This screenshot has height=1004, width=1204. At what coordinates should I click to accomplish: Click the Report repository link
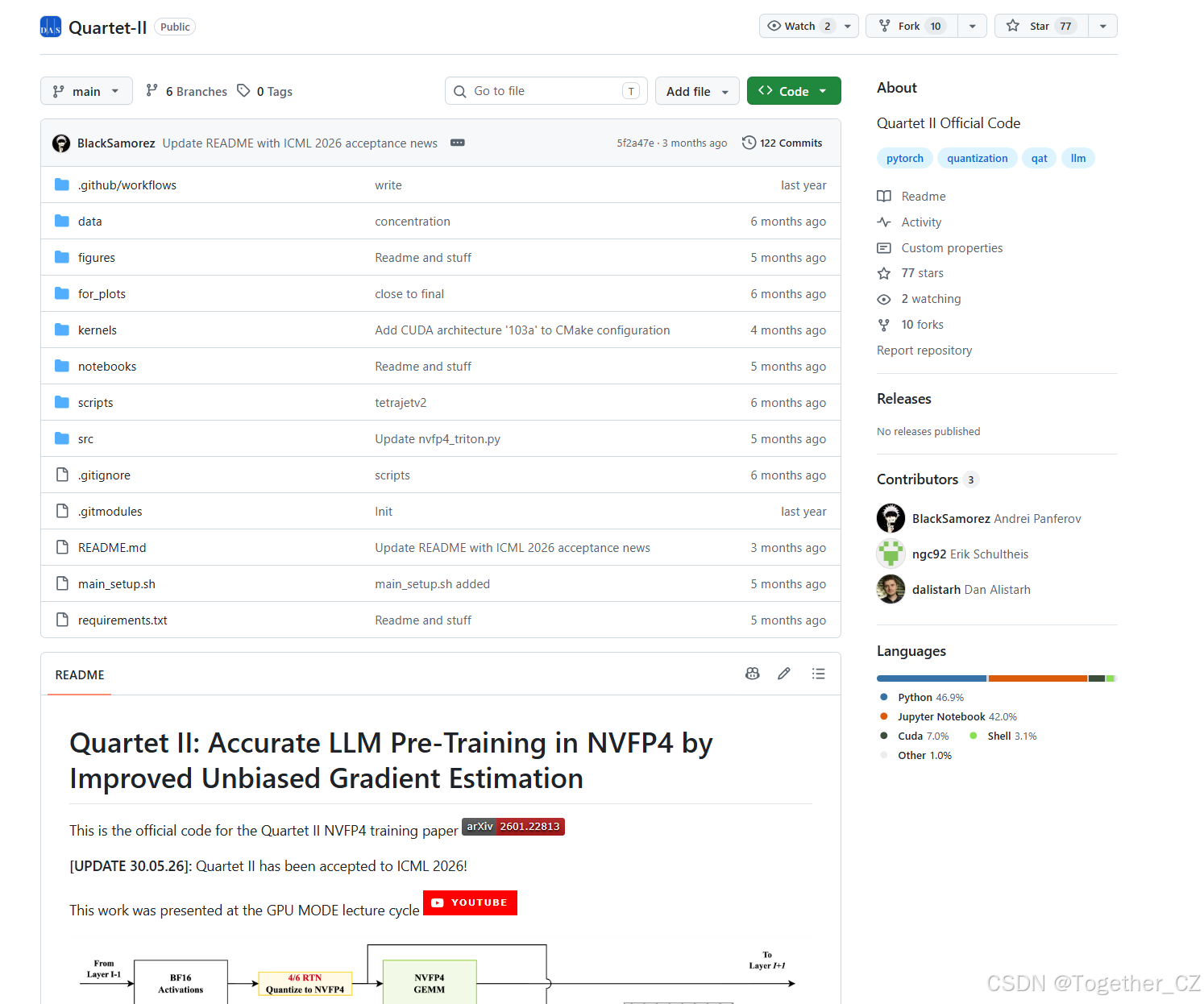point(924,351)
